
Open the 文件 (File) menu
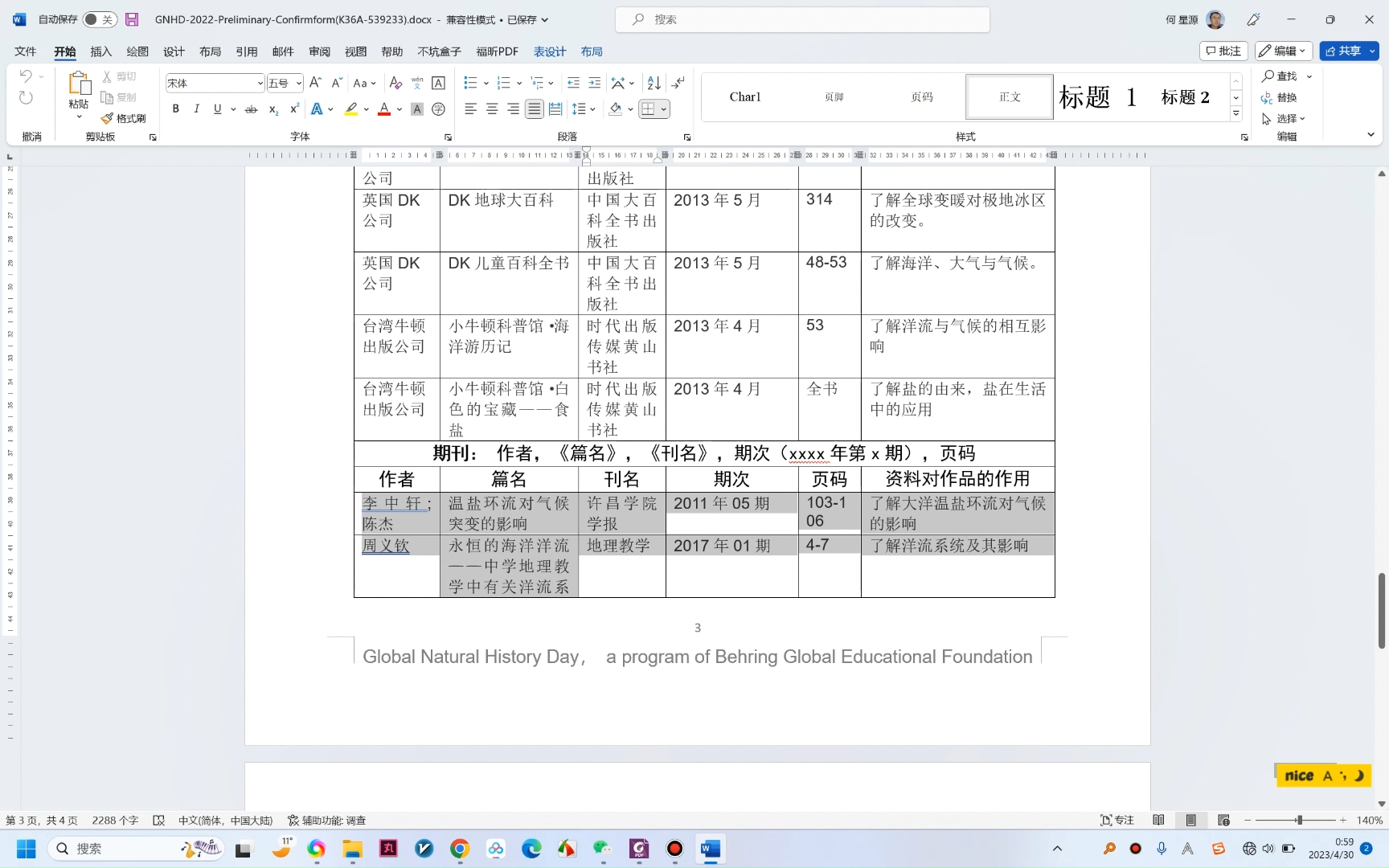(26, 51)
